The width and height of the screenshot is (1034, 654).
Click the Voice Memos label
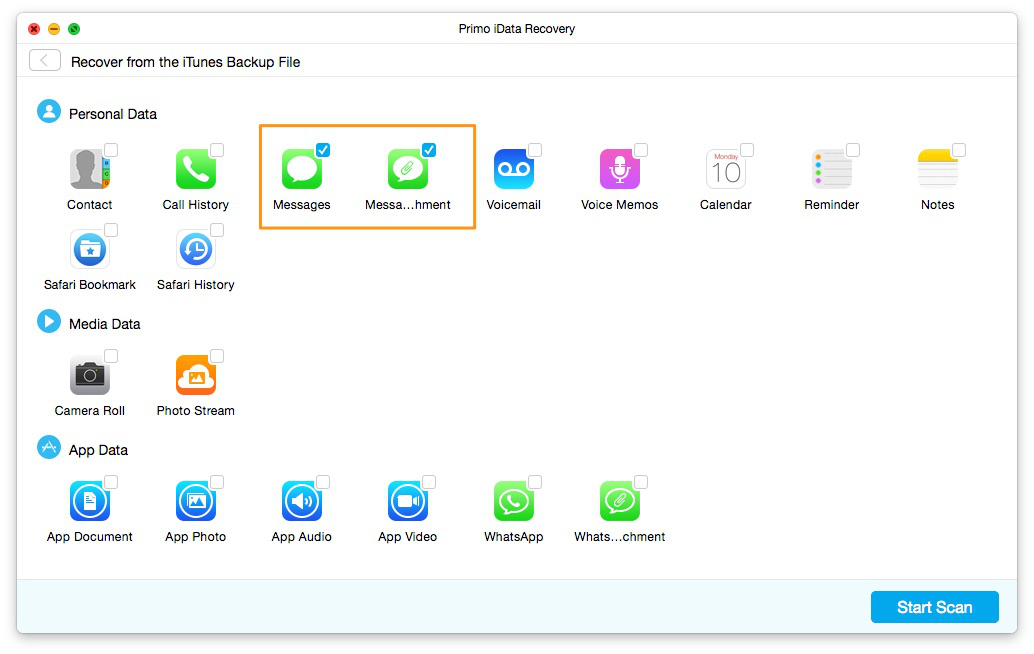[619, 204]
